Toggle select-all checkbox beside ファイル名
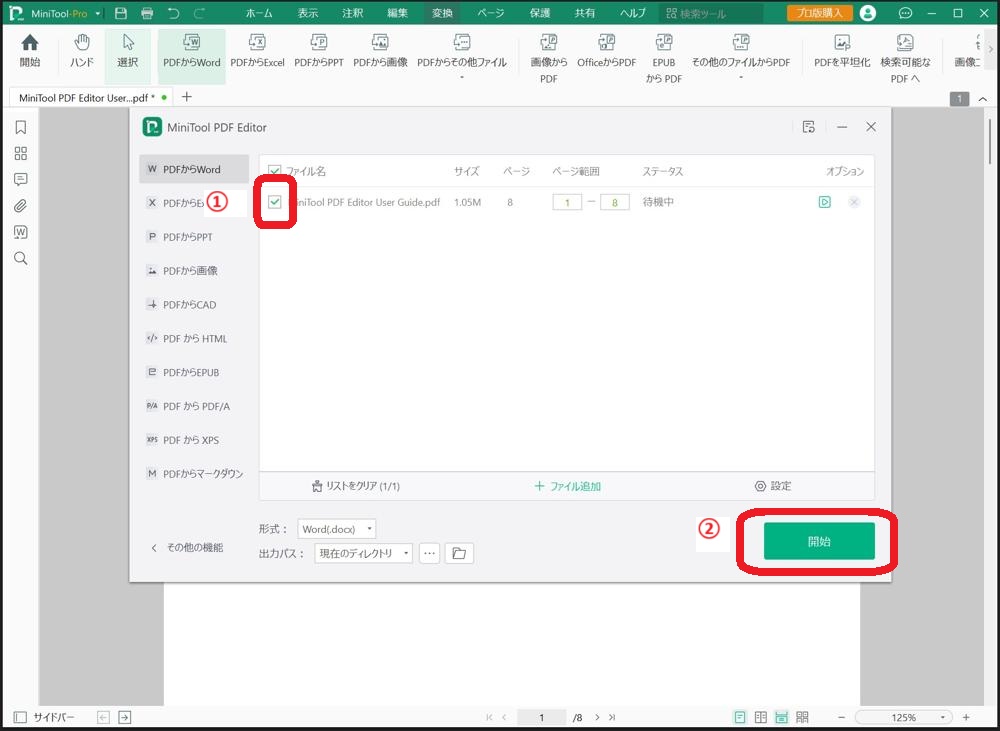 coord(275,171)
